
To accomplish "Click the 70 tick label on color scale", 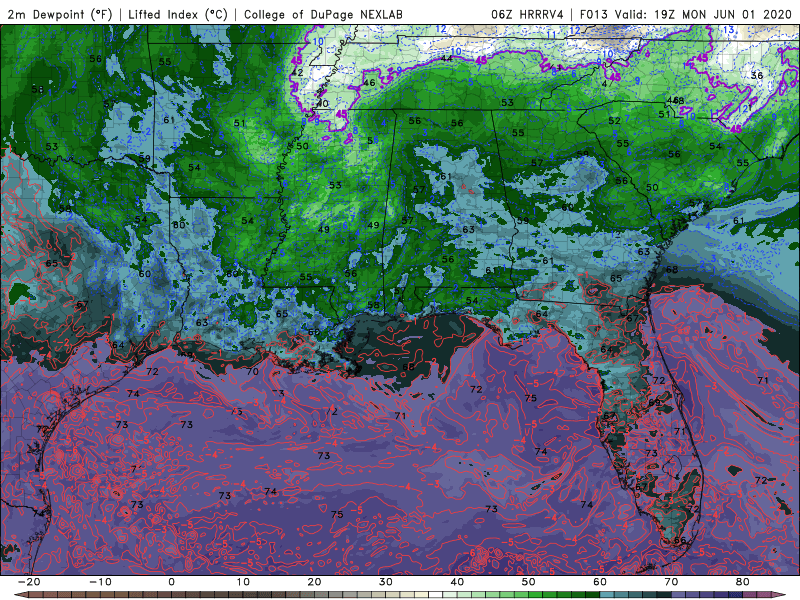I will coord(671,582).
